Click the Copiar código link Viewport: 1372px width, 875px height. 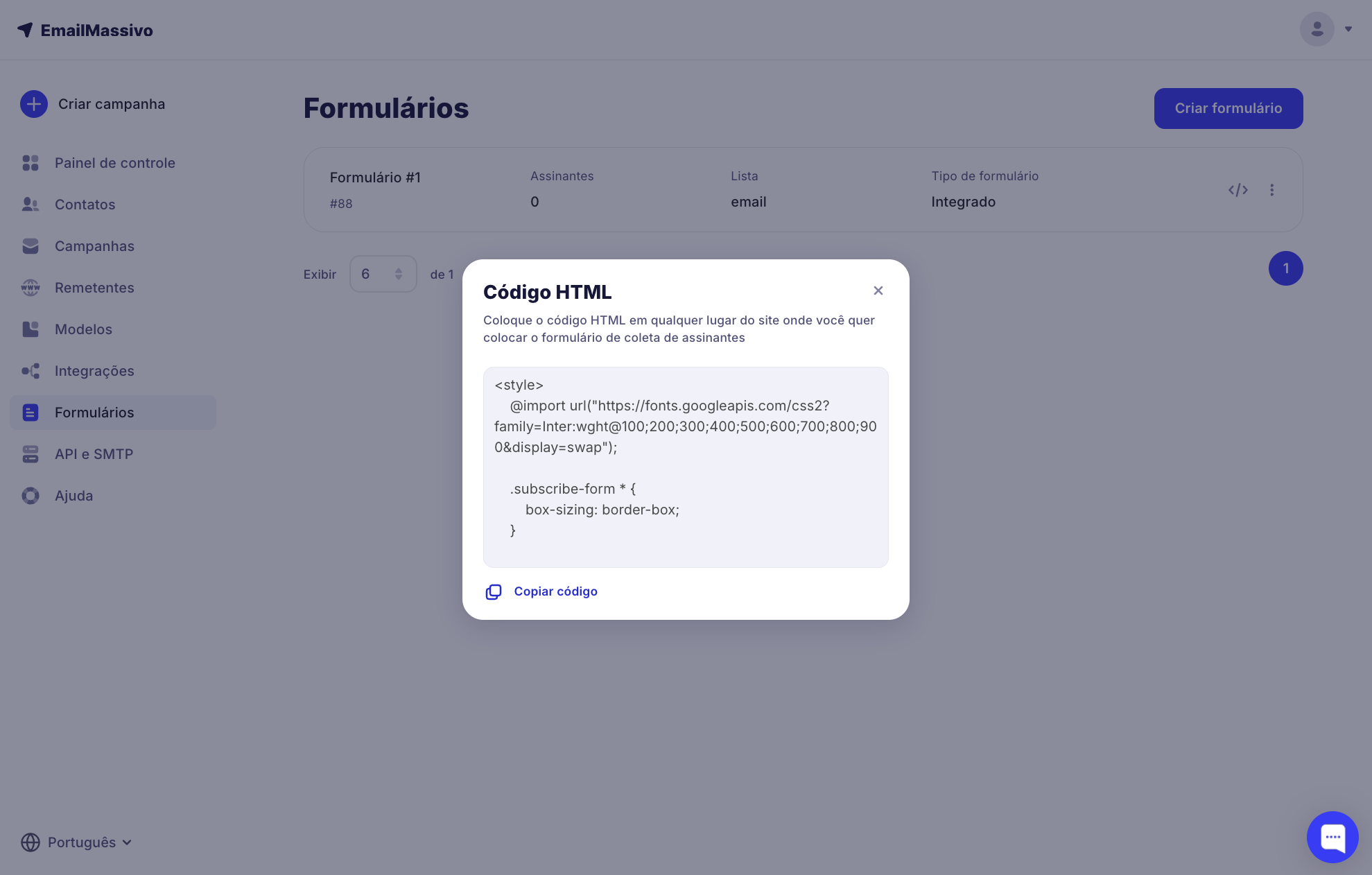[555, 591]
